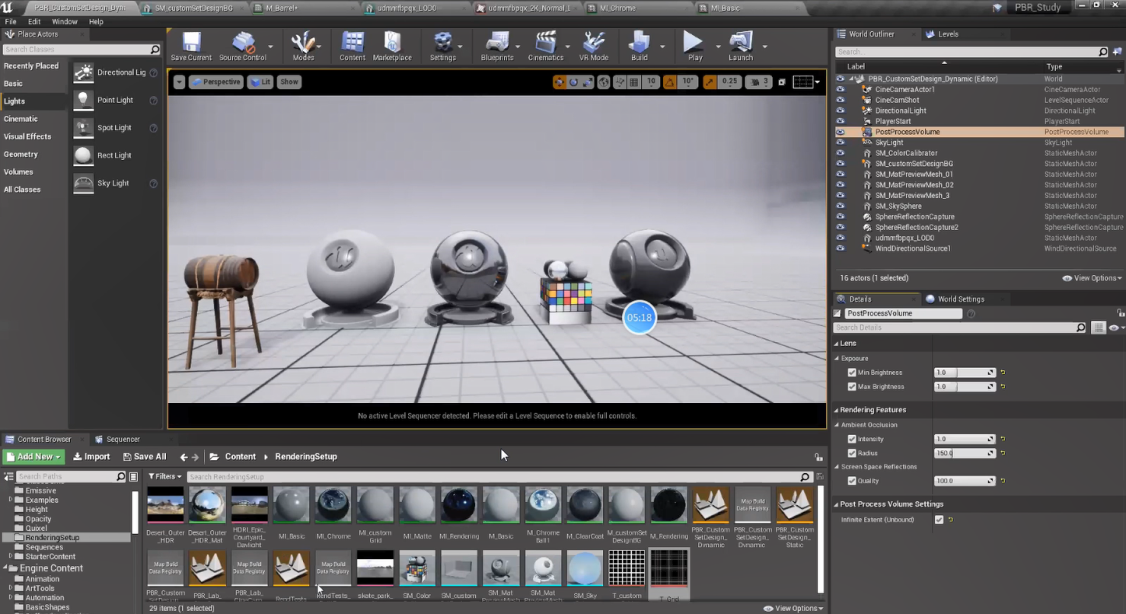Open Cinematics from the toolbar
The width and height of the screenshot is (1126, 614).
(x=545, y=43)
